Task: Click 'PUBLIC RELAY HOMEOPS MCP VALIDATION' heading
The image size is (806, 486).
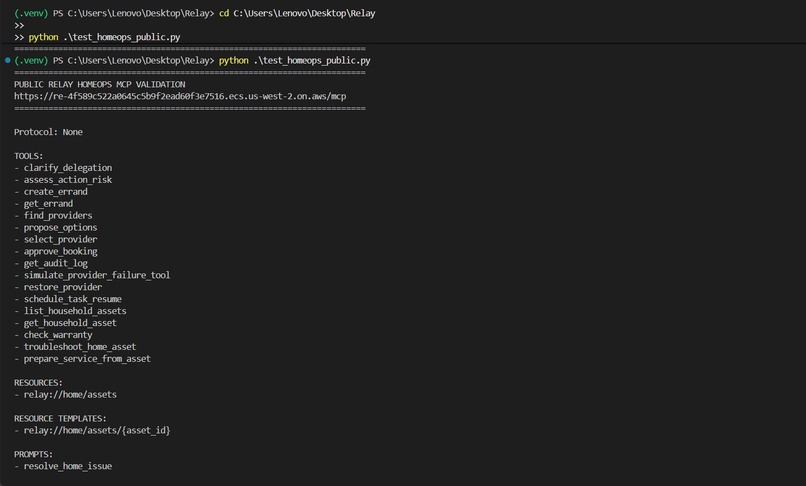Action: (x=100, y=84)
